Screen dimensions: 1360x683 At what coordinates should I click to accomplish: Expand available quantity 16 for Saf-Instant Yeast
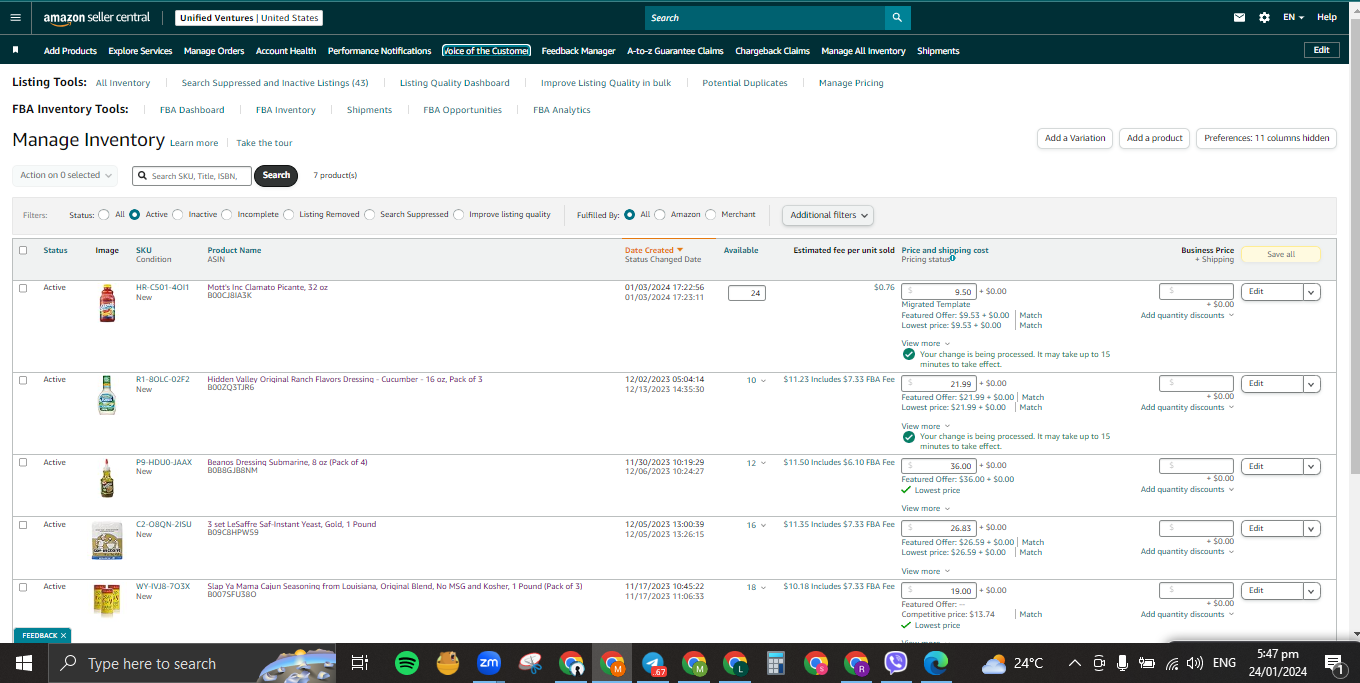pyautogui.click(x=757, y=525)
